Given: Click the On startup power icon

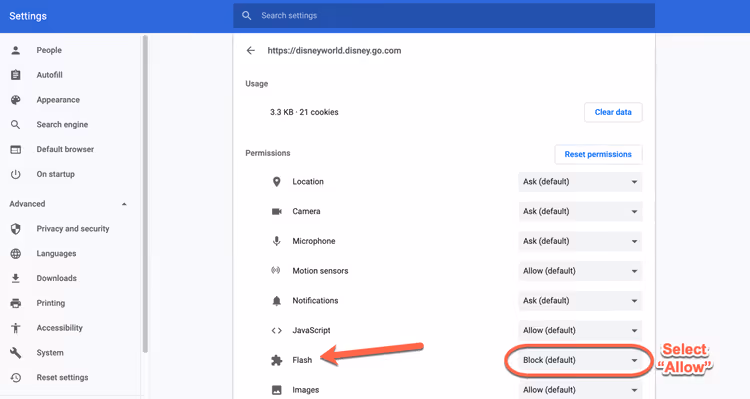Looking at the screenshot, I should [16, 175].
